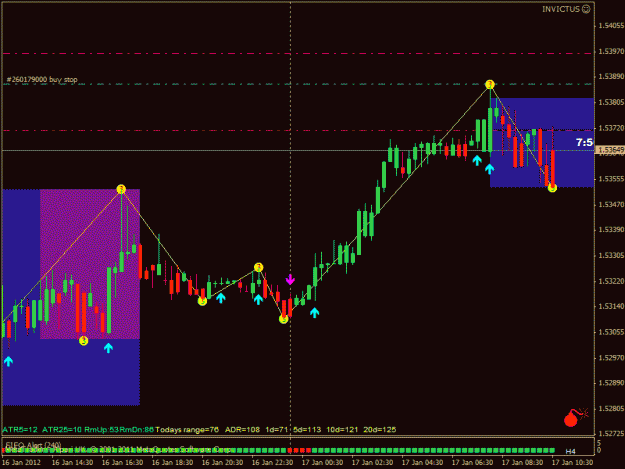Click the cyan up arrow inside the lower blue rectangle's left edge
This screenshot has width=625, height=469.
point(8,361)
